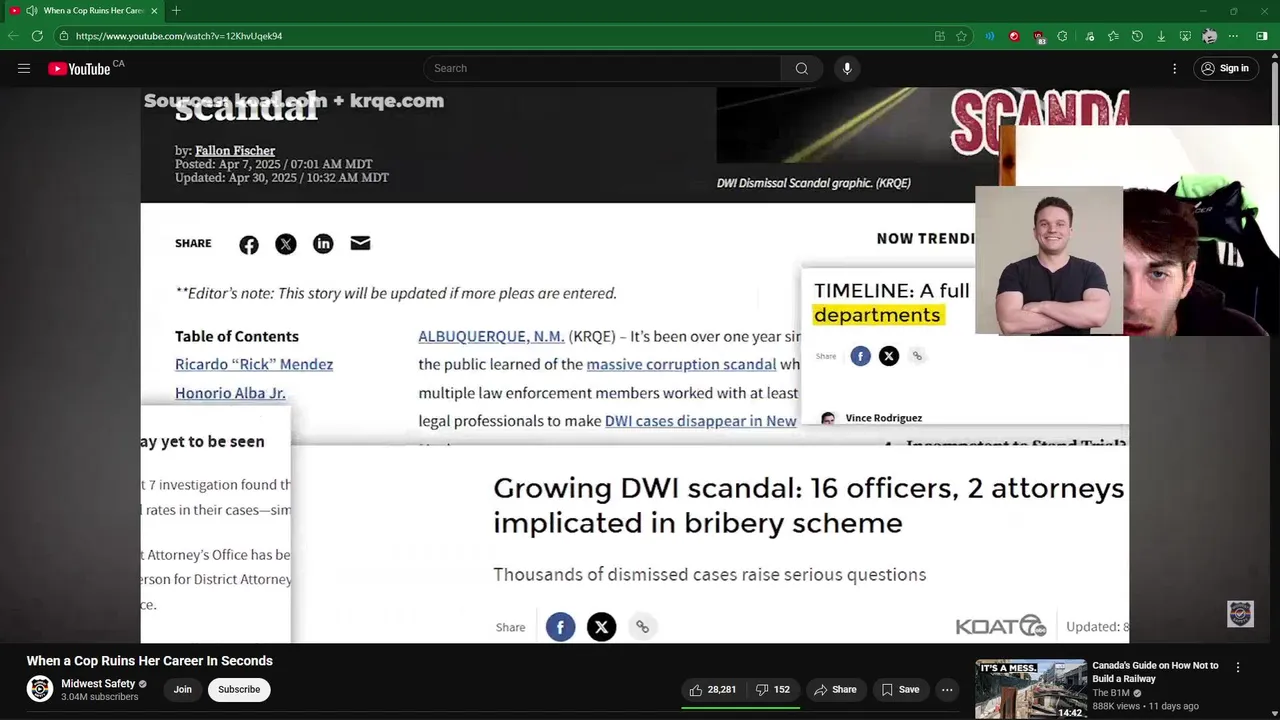Viewport: 1280px width, 720px height.
Task: Select the 'When a Cop Ruins Her Career' tab
Action: tap(85, 11)
